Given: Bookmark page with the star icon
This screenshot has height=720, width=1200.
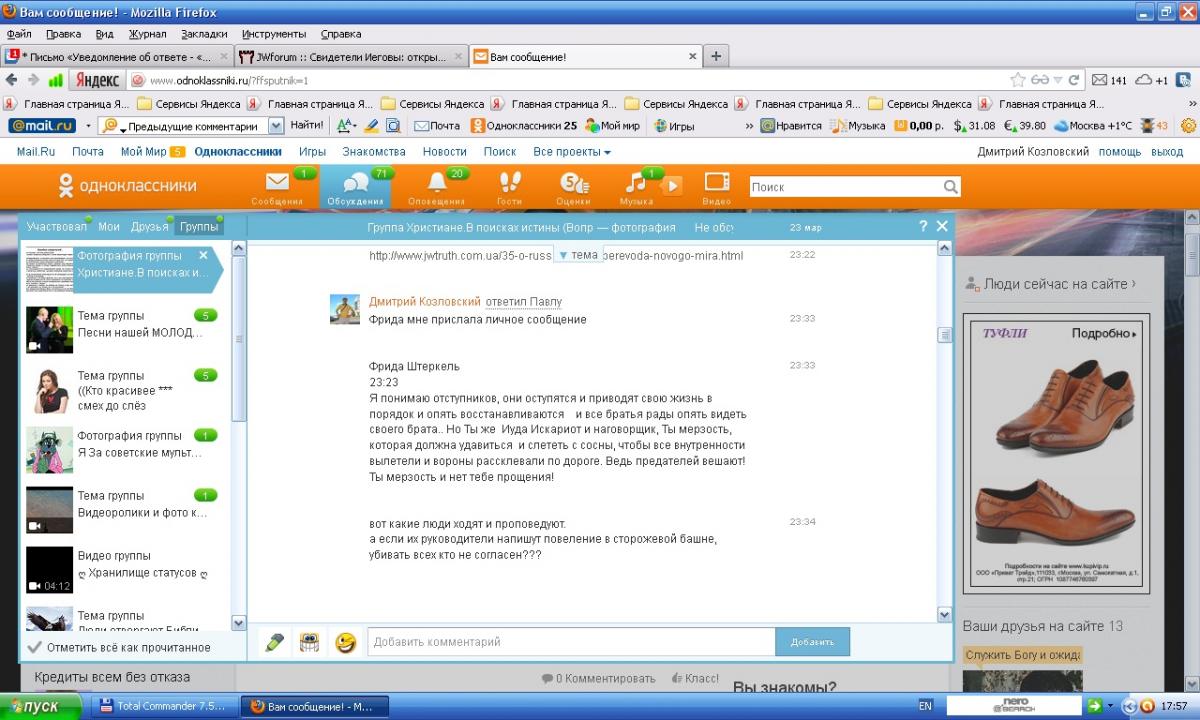Looking at the screenshot, I should pyautogui.click(x=1018, y=80).
